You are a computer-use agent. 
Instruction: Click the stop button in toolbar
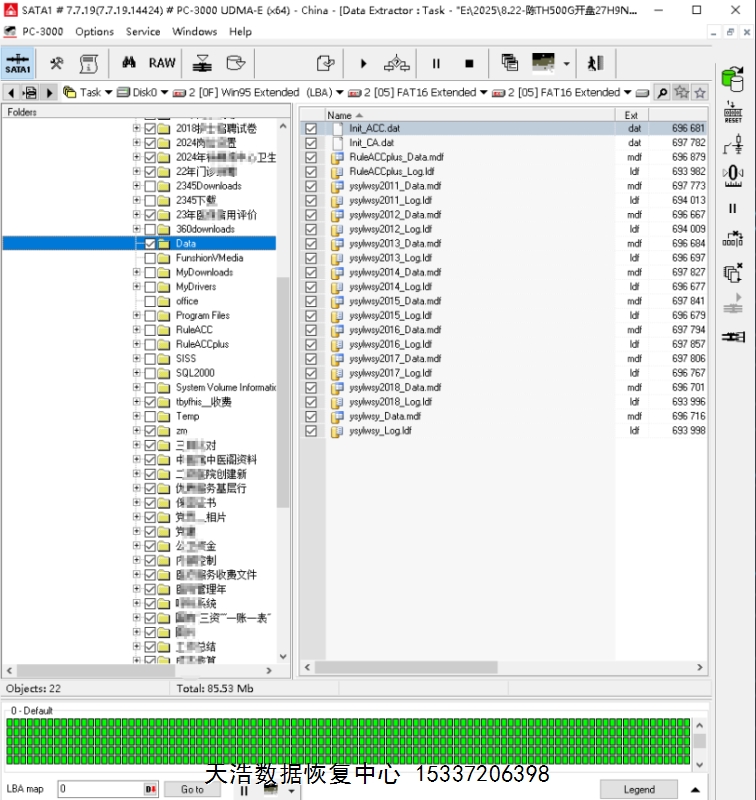468,63
